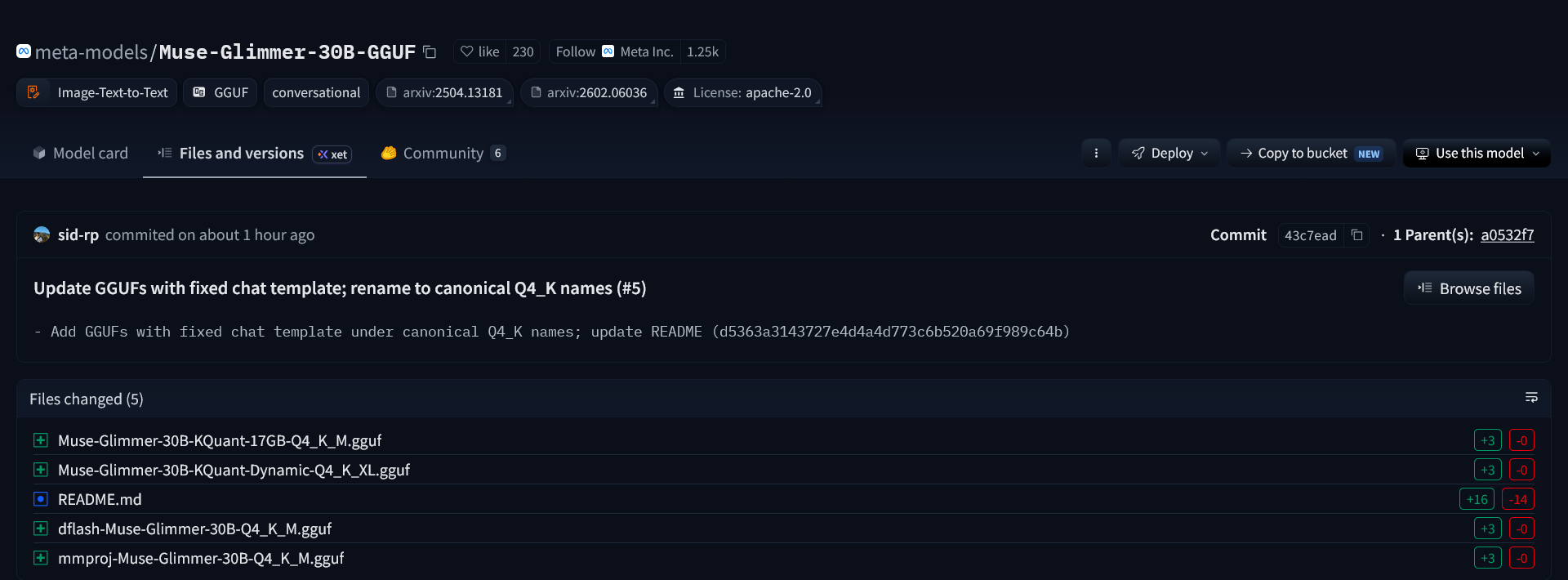Open Muse-Glimmer-30B-KQuant-Dynamic-Q4_K_XL.gguf file diff

(x=234, y=470)
